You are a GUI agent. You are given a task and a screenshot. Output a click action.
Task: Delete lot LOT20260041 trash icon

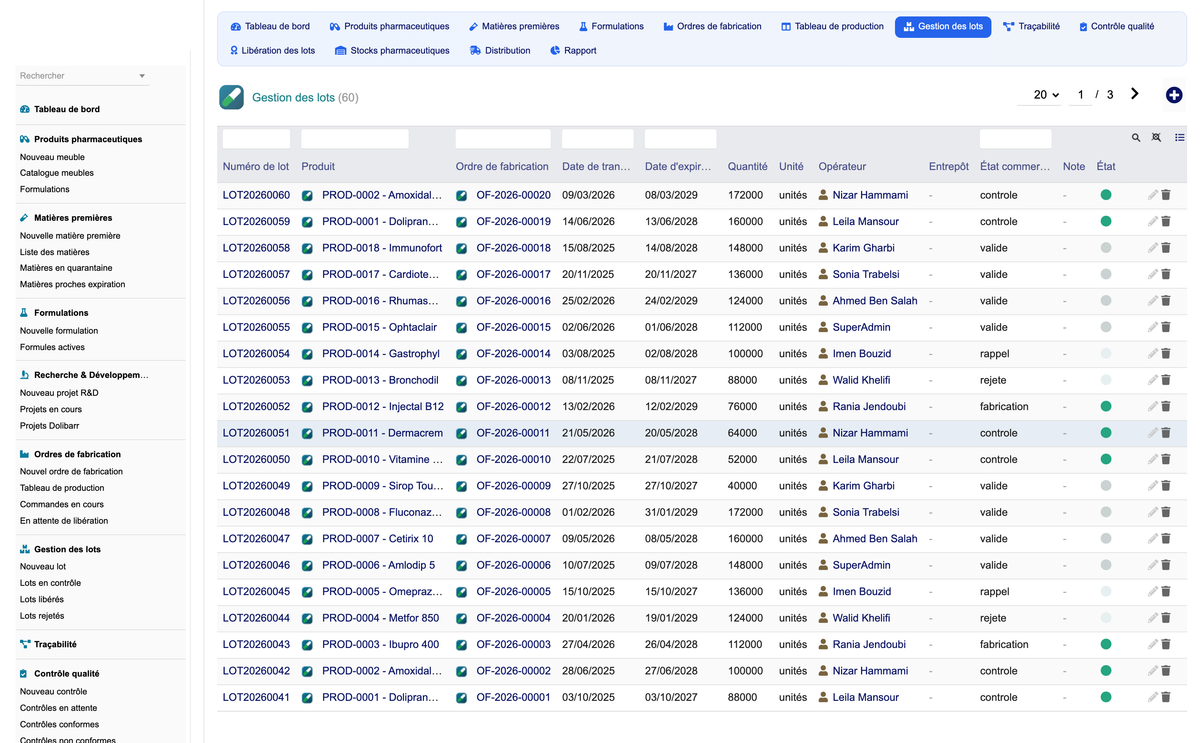tap(1166, 697)
